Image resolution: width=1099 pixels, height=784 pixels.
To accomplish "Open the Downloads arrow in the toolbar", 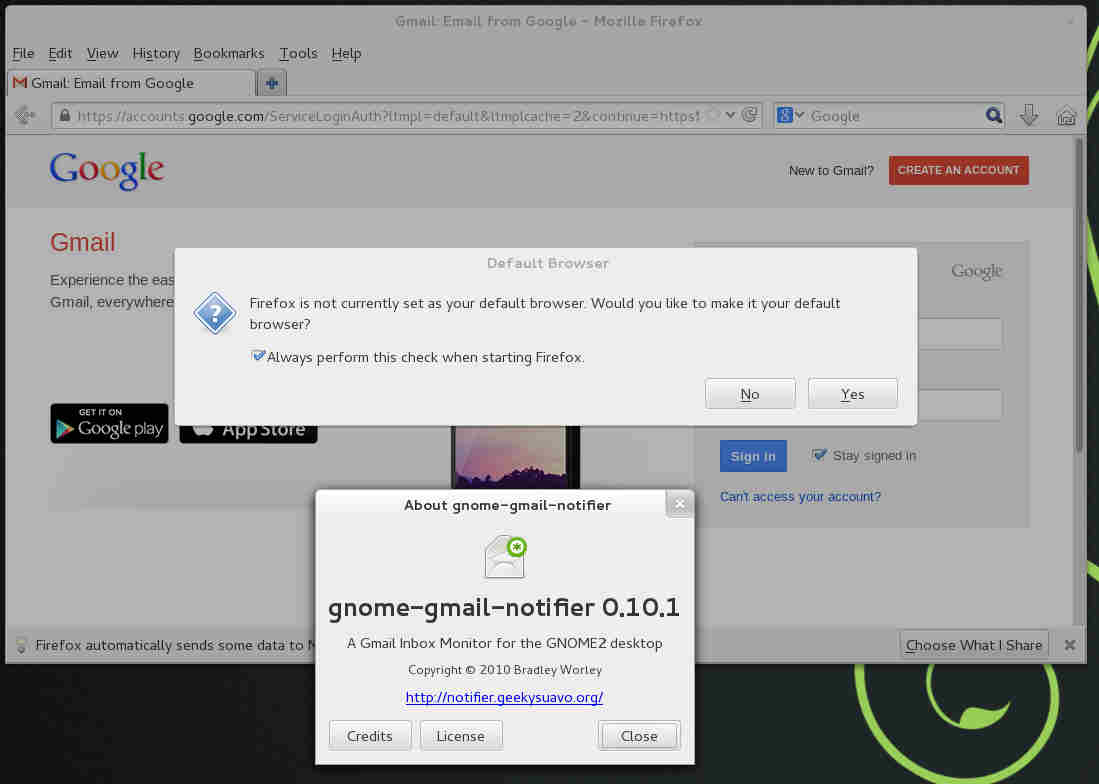I will click(x=1029, y=115).
